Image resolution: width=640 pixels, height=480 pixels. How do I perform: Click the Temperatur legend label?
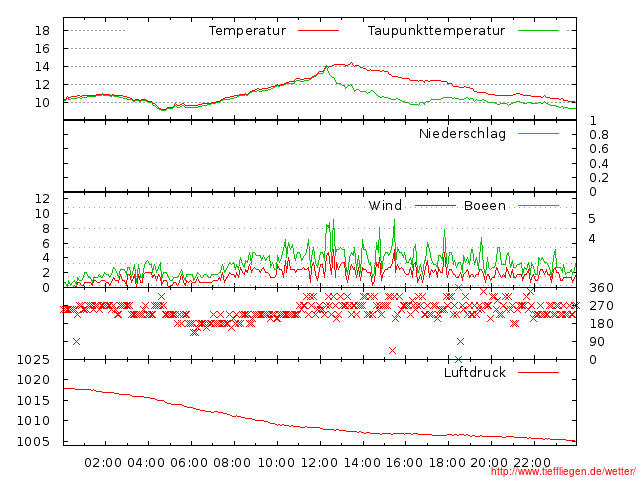(247, 31)
